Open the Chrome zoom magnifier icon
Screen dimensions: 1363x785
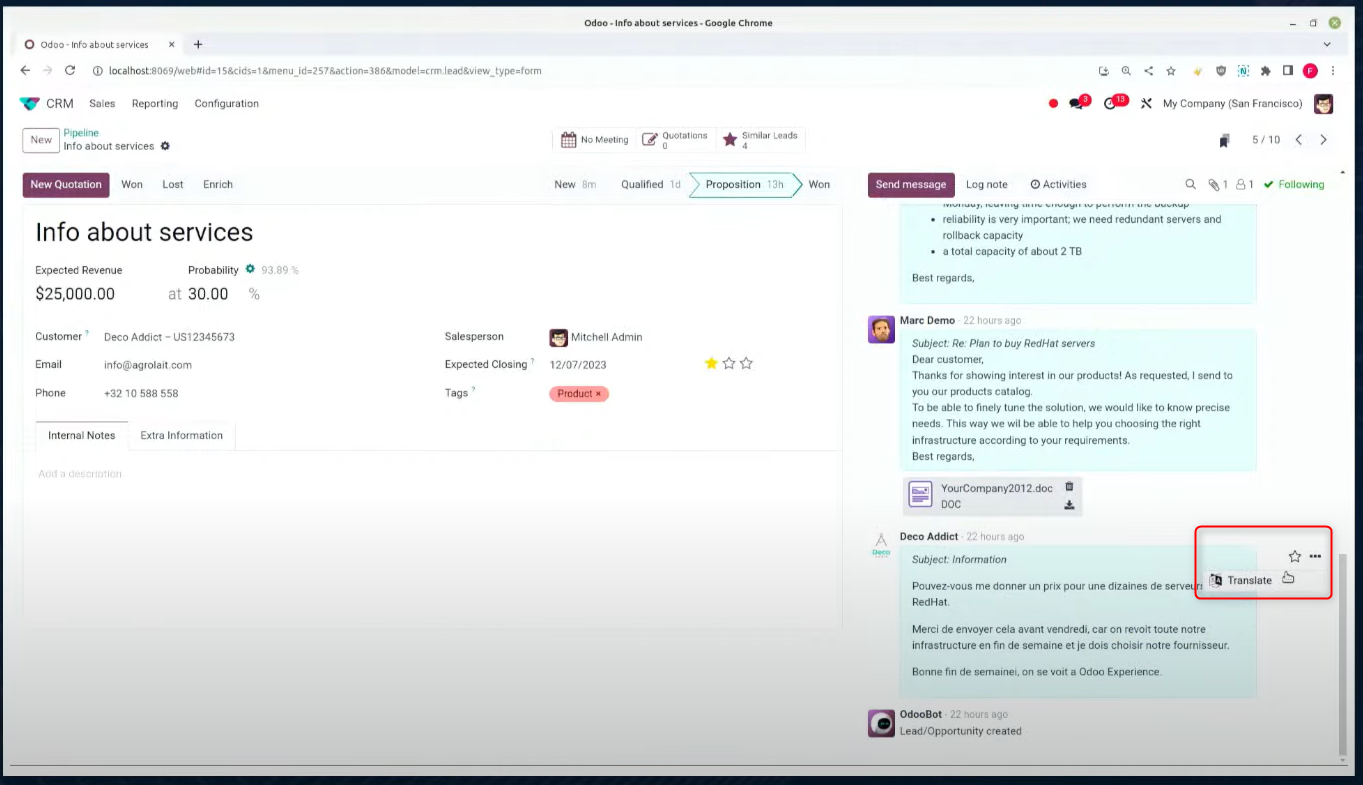[x=1126, y=71]
